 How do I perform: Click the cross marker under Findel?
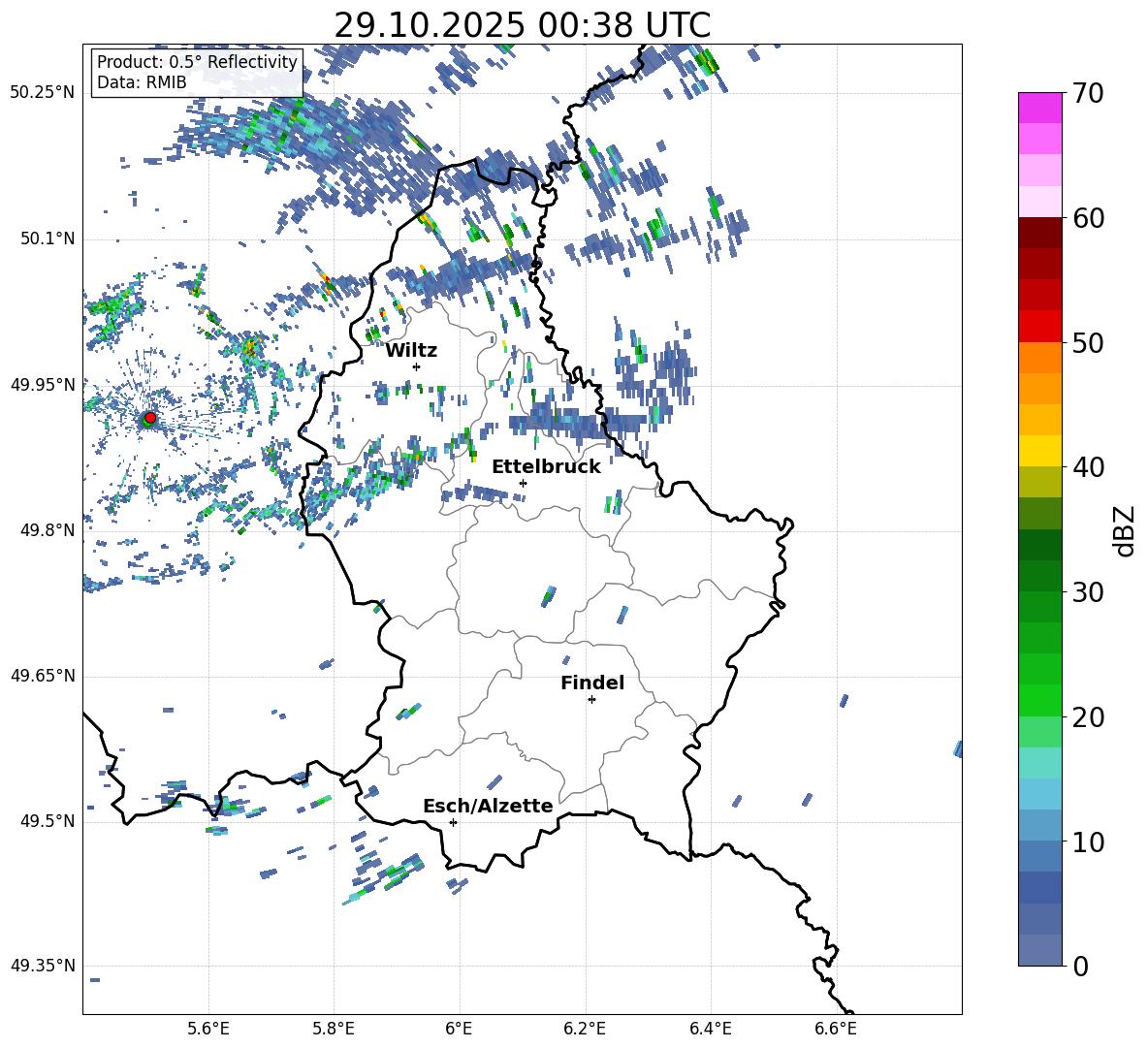pyautogui.click(x=591, y=700)
